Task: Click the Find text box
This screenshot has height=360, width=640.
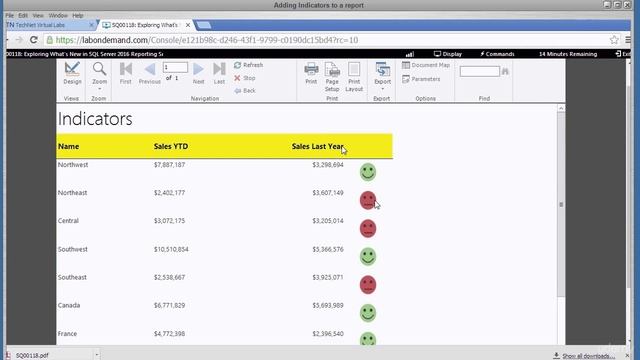Action: (479, 71)
